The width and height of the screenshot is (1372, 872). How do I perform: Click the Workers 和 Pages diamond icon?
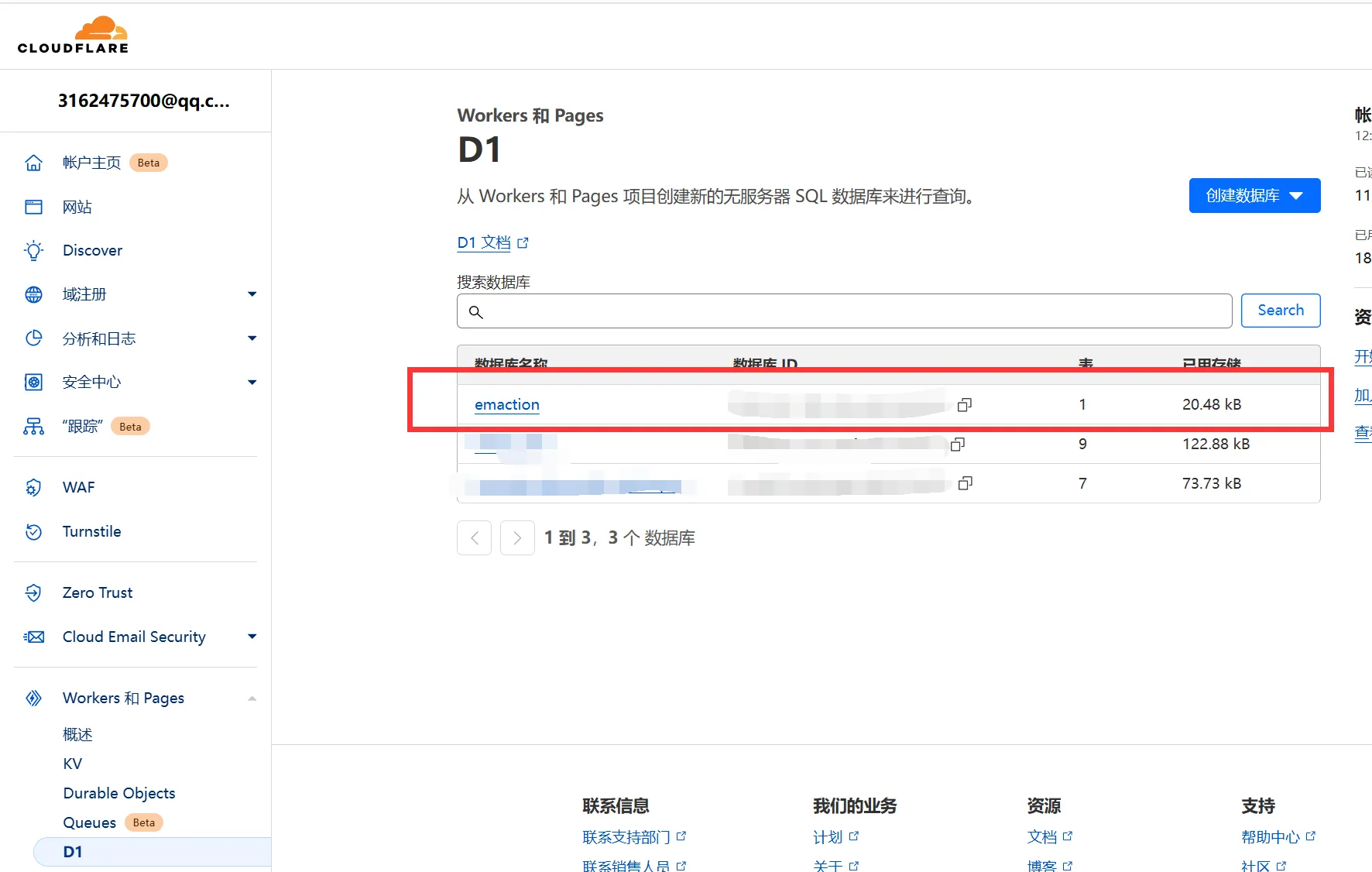(x=34, y=698)
